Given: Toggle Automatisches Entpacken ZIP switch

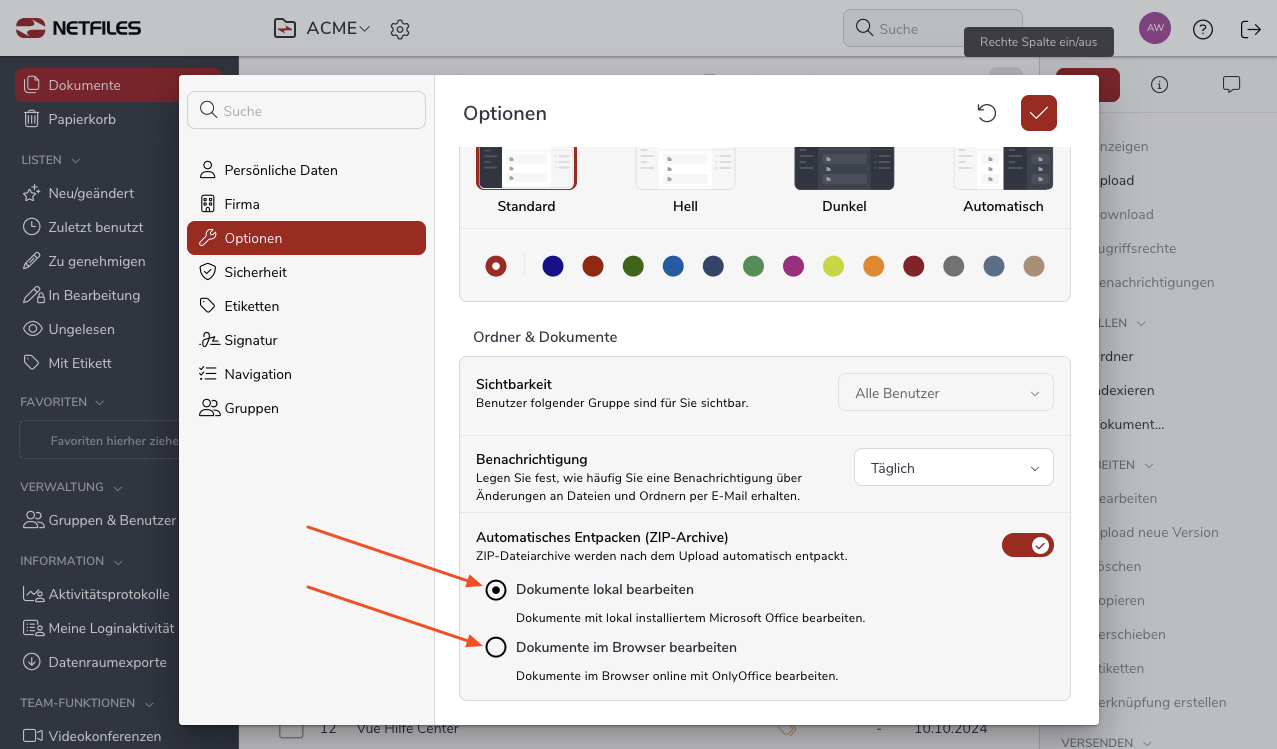Looking at the screenshot, I should (x=1027, y=545).
